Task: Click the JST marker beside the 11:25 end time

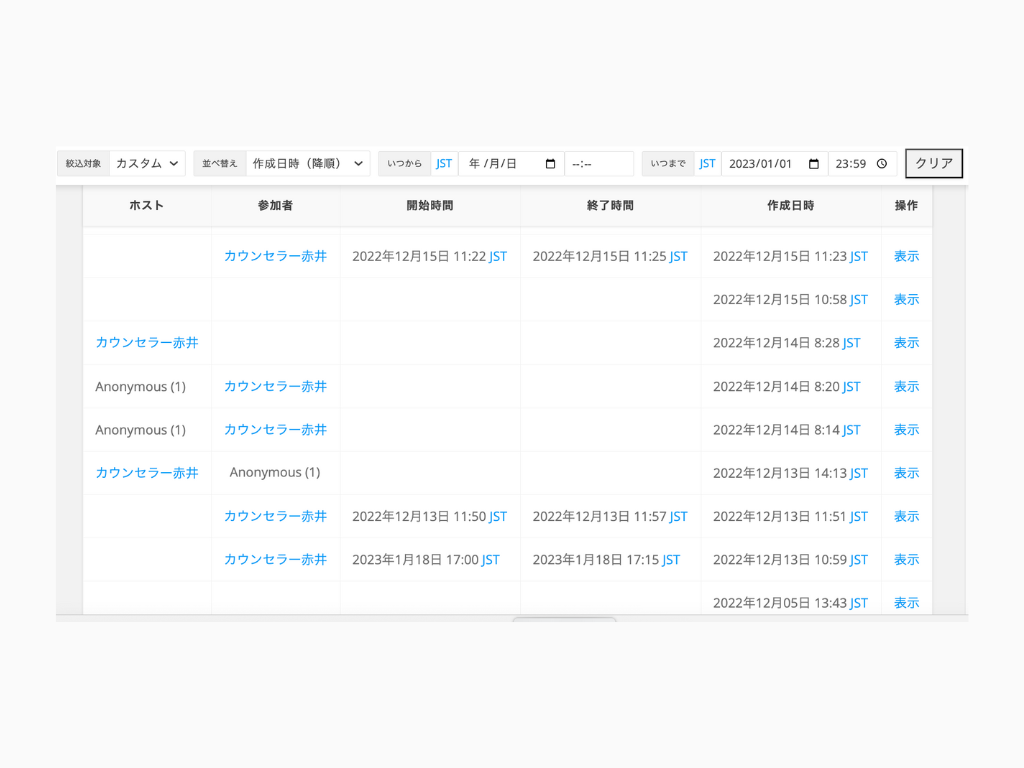Action: coord(678,256)
